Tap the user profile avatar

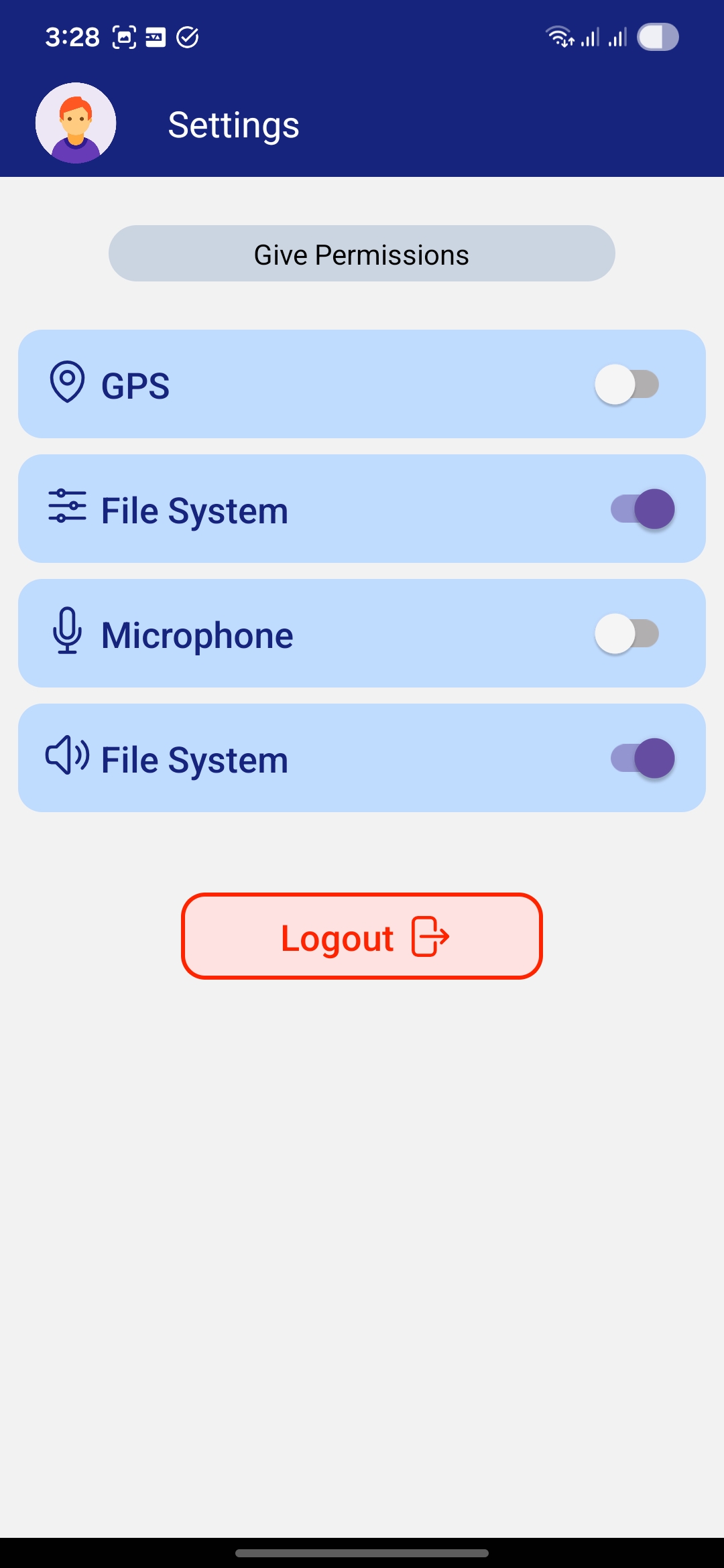click(76, 123)
